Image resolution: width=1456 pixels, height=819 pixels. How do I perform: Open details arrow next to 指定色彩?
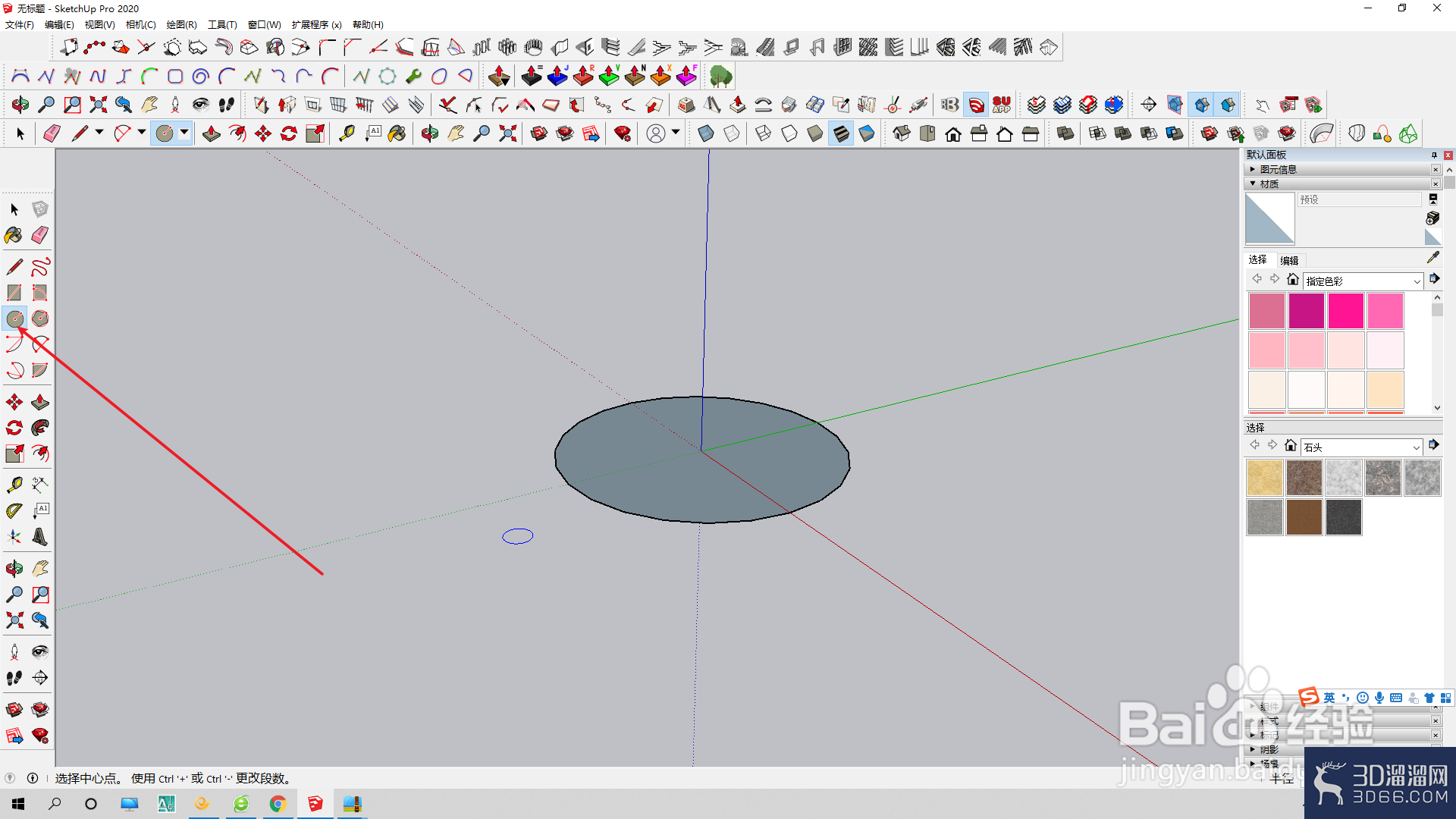pos(1435,279)
